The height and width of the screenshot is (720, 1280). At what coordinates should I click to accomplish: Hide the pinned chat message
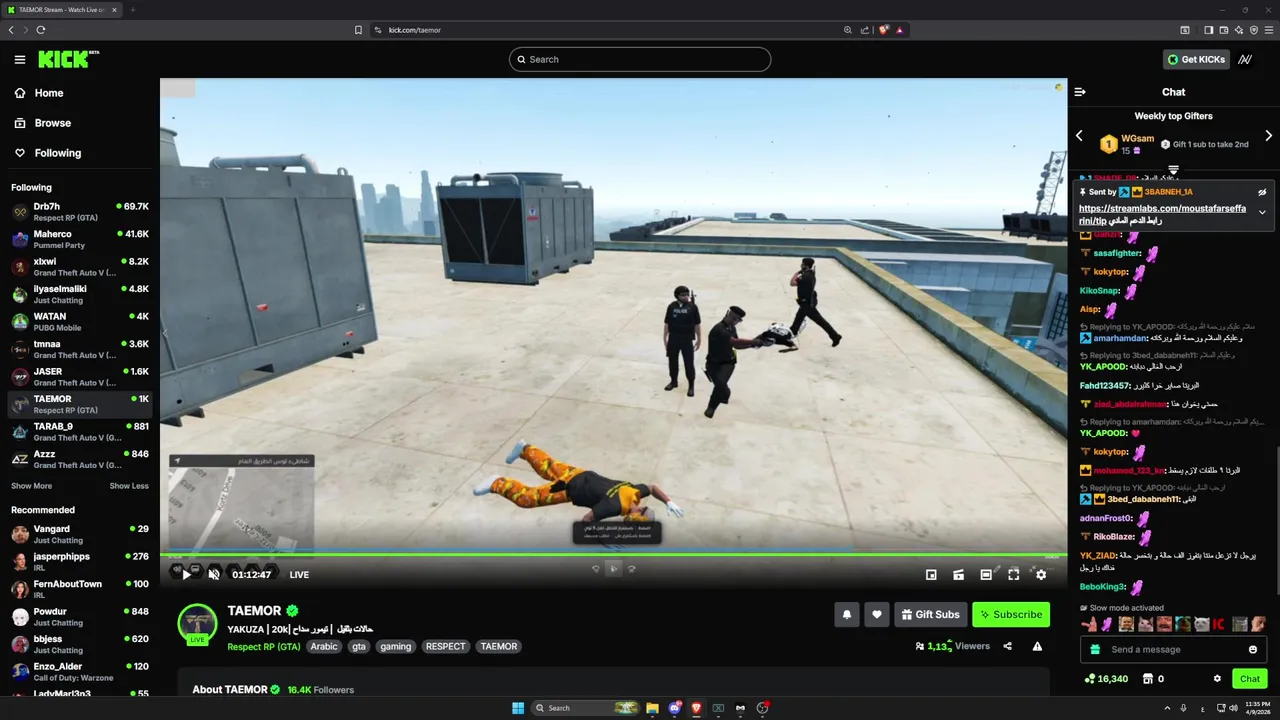point(1262,192)
